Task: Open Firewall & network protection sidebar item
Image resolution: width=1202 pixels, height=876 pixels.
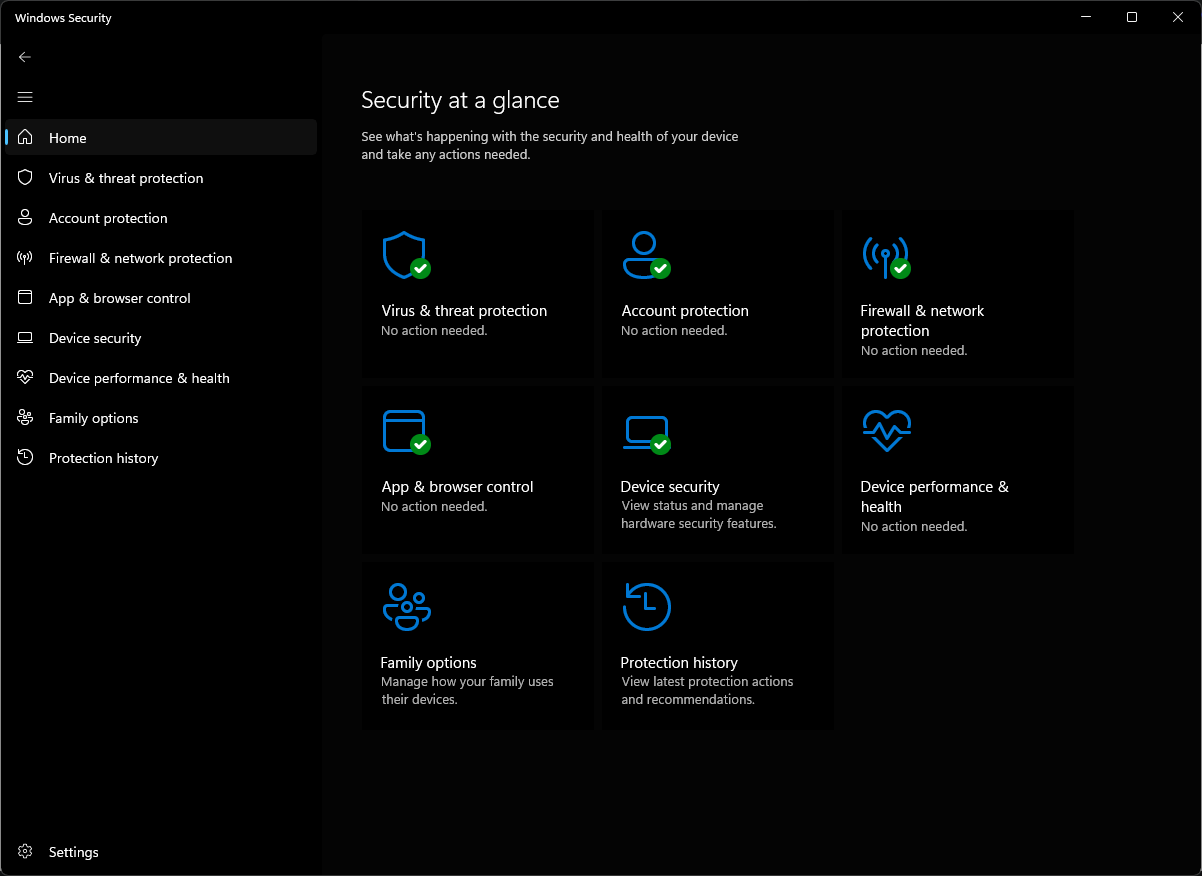Action: pos(161,258)
